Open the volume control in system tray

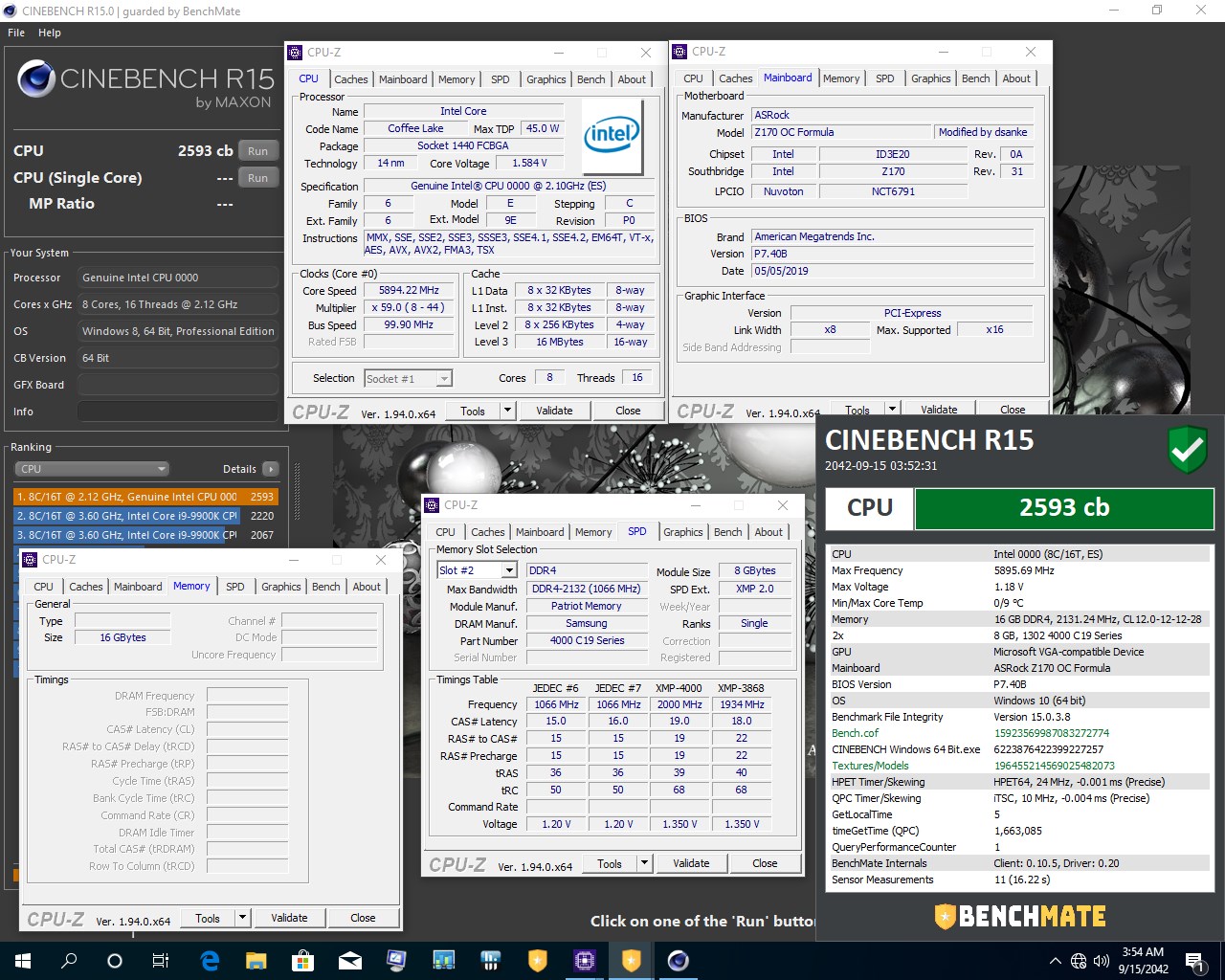[x=1101, y=961]
